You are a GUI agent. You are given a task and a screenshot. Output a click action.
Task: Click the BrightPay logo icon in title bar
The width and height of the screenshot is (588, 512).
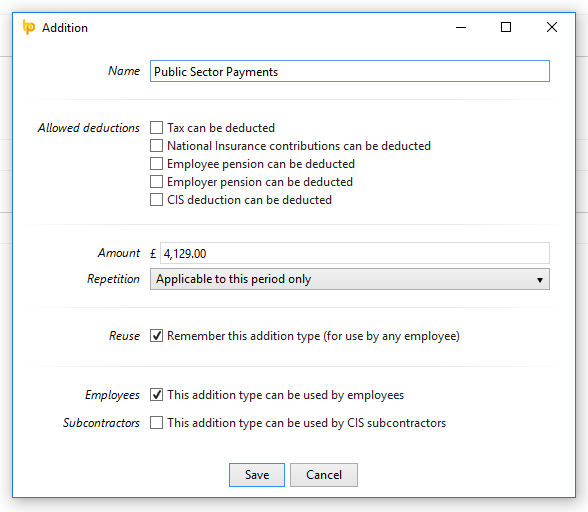(29, 27)
